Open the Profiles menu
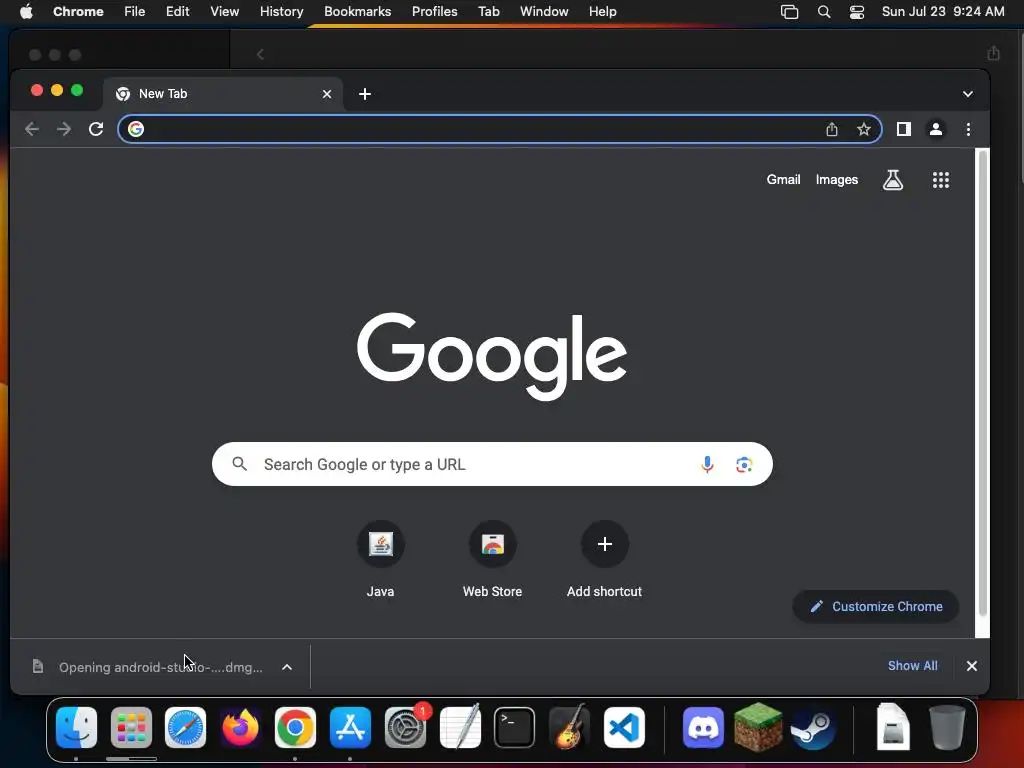 pyautogui.click(x=435, y=11)
